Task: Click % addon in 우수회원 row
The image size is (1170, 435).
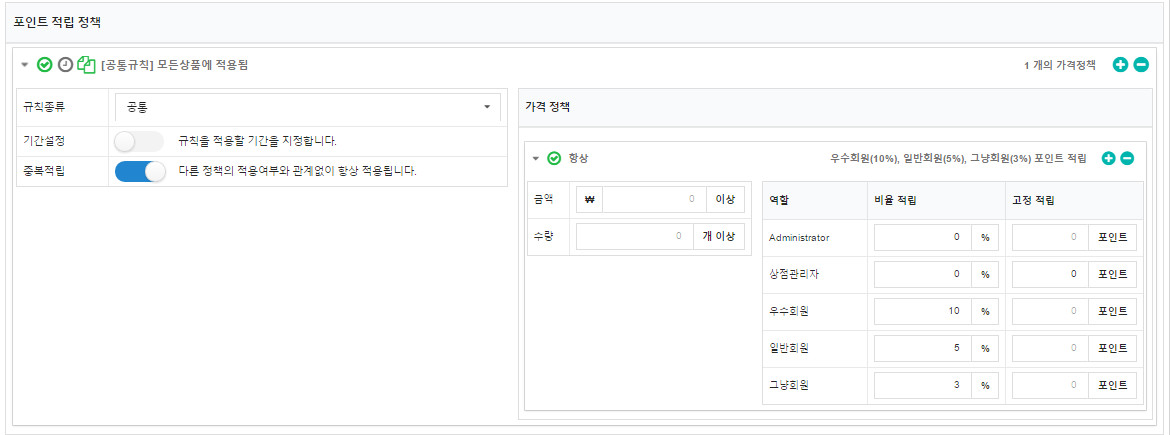Action: (985, 311)
